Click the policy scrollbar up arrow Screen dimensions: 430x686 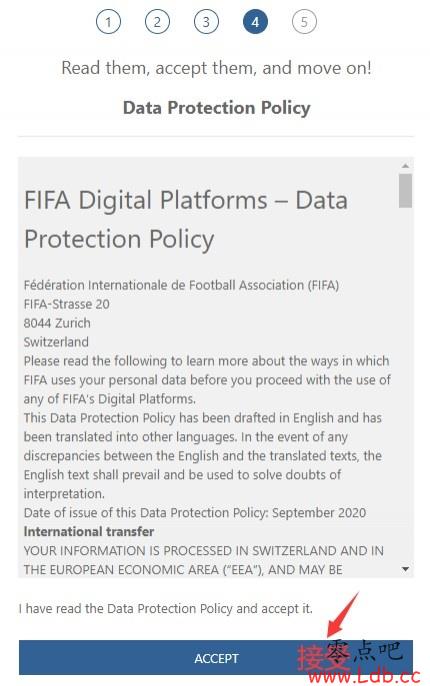406,166
